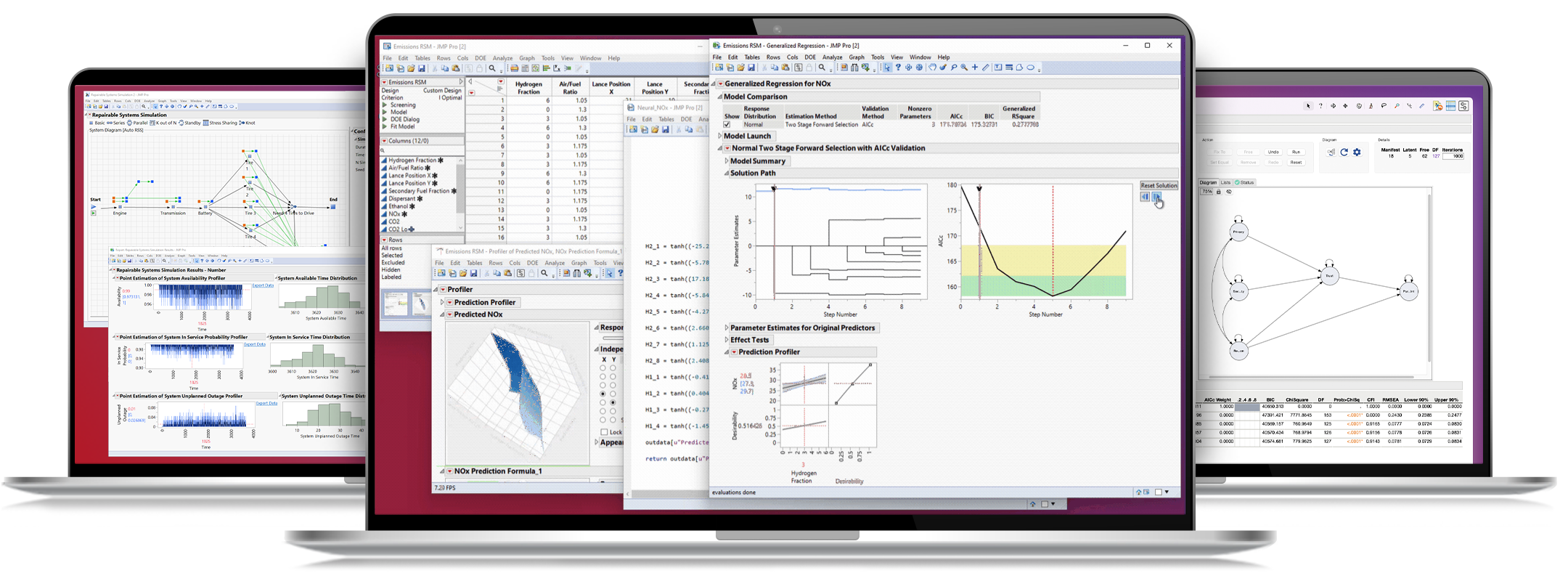Click the blue gear settings icon in SEM Diagram panel
1568x581 pixels.
click(1357, 152)
